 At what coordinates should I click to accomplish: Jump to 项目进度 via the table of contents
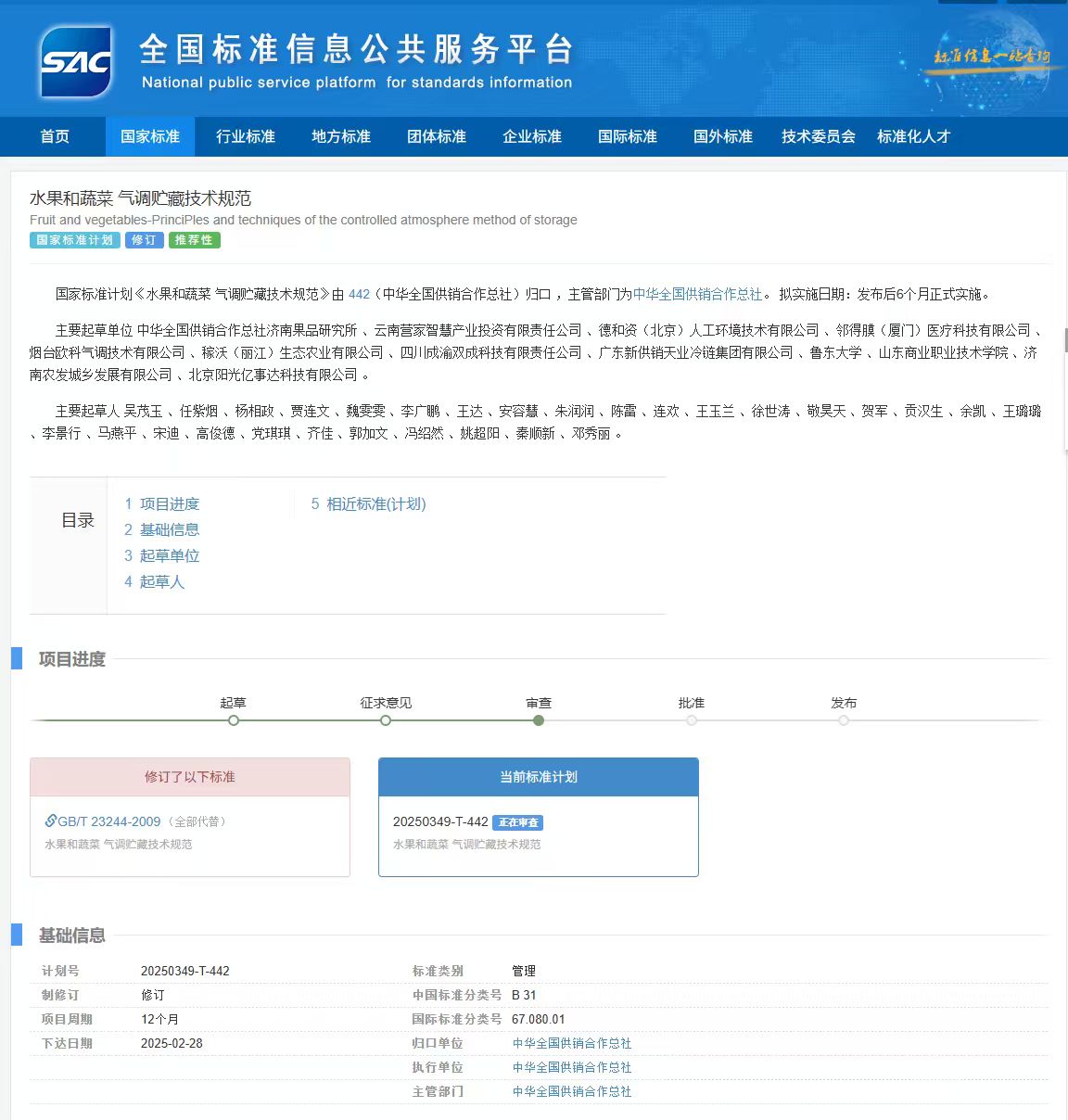pyautogui.click(x=169, y=503)
